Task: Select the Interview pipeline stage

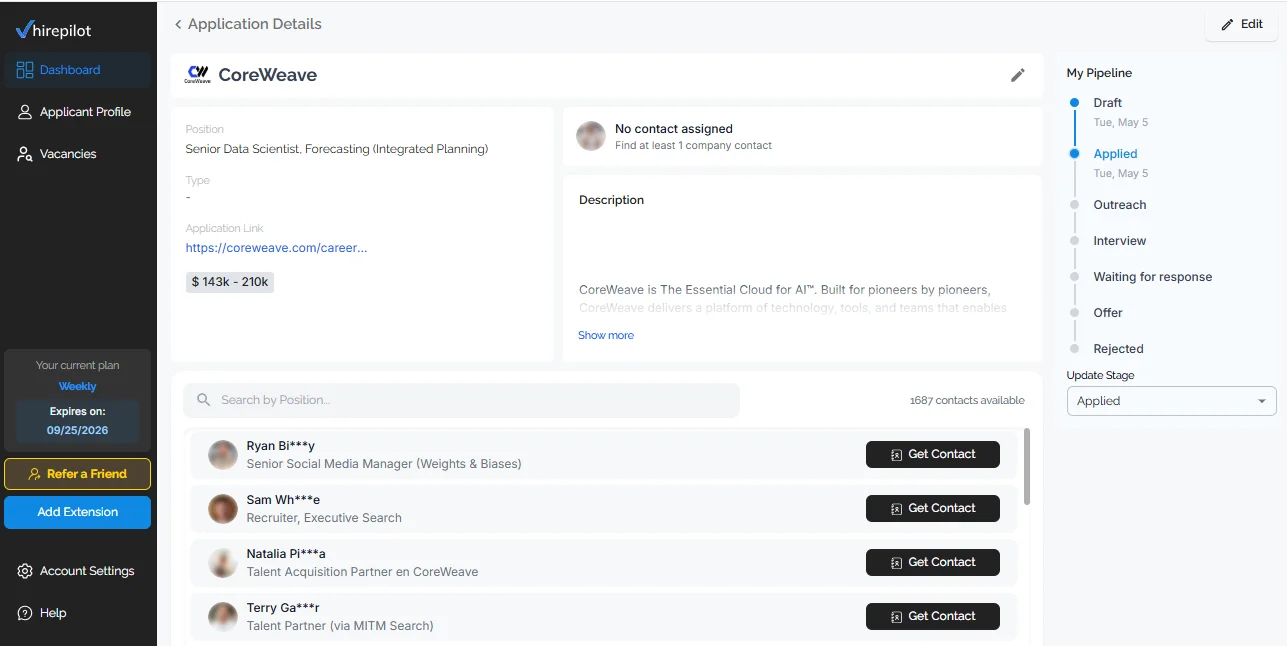Action: tap(1119, 241)
